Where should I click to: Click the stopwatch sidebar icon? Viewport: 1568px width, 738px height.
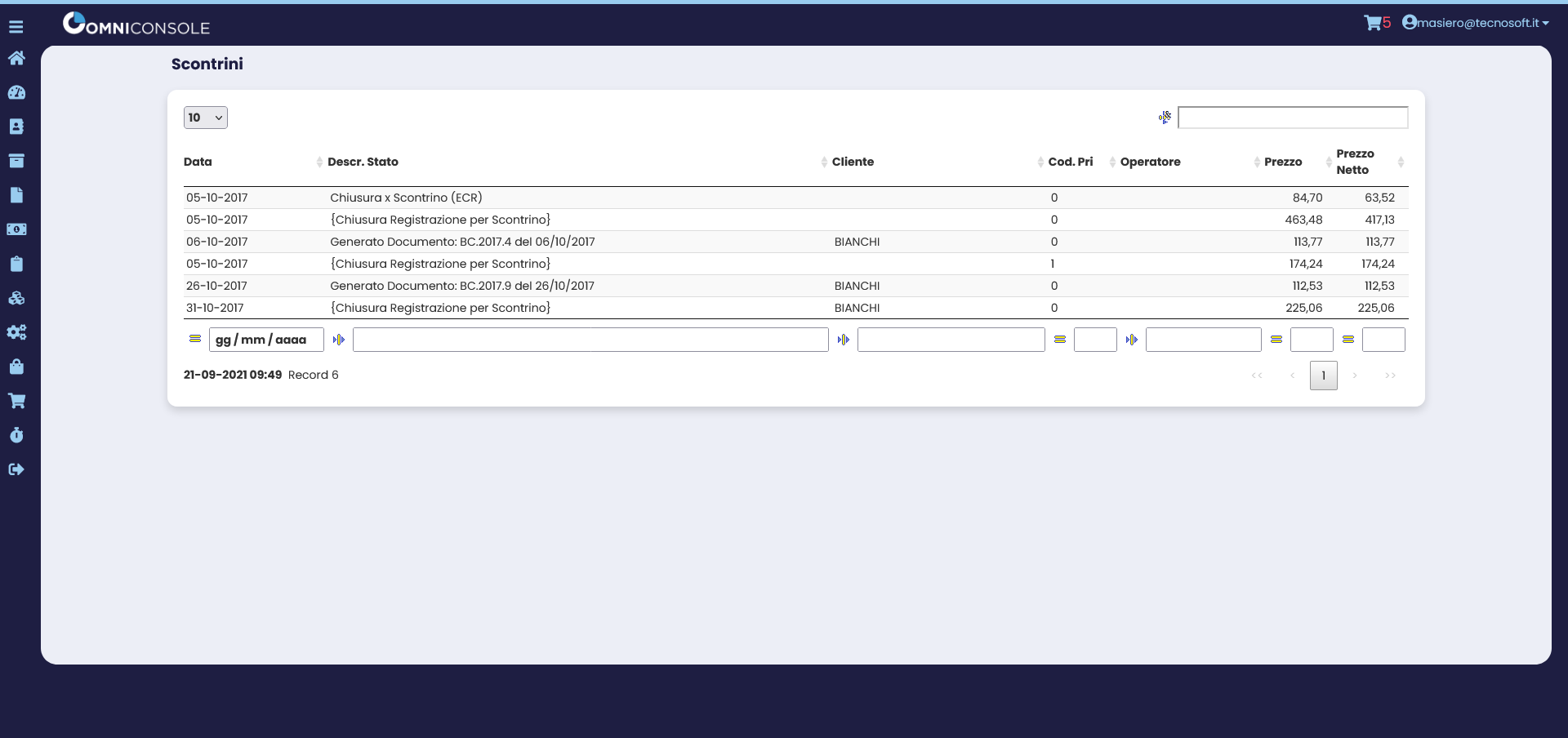point(16,435)
